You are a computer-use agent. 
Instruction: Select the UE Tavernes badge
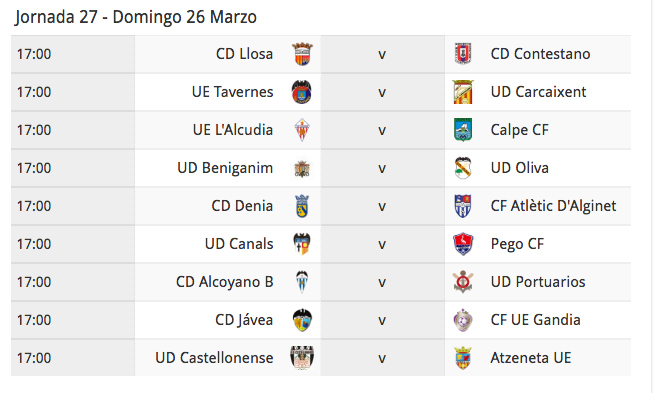point(302,92)
